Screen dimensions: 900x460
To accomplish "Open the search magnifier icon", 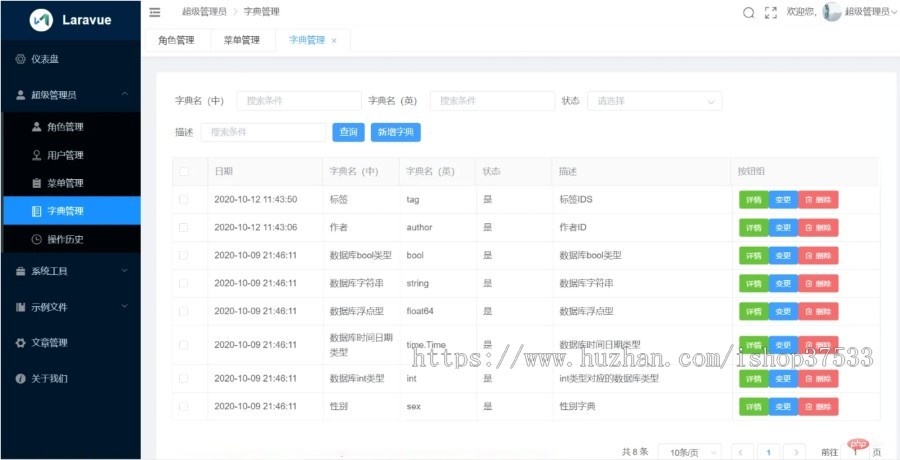I will (748, 13).
